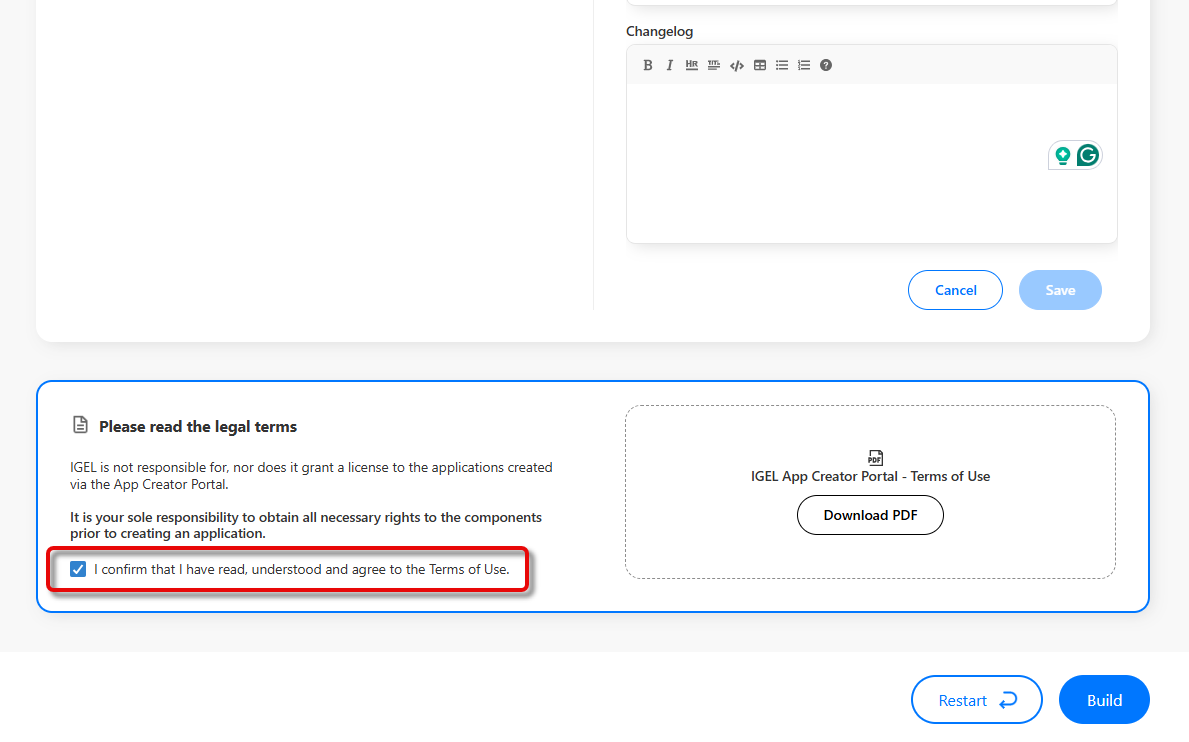Insert a title heading in Changelog

point(714,65)
